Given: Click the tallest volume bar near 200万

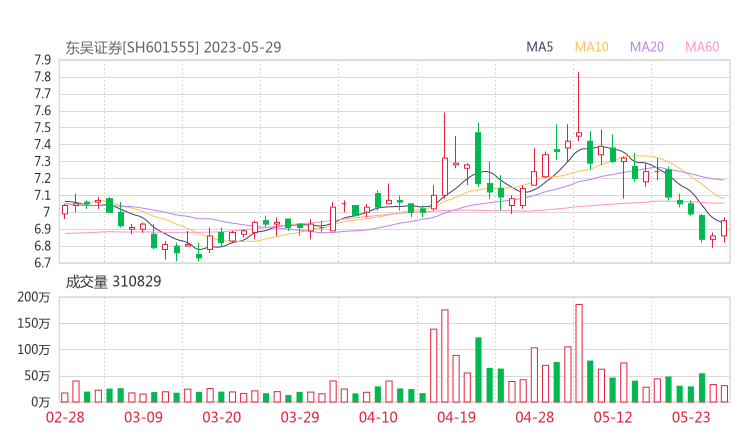Looking at the screenshot, I should pos(579,353).
